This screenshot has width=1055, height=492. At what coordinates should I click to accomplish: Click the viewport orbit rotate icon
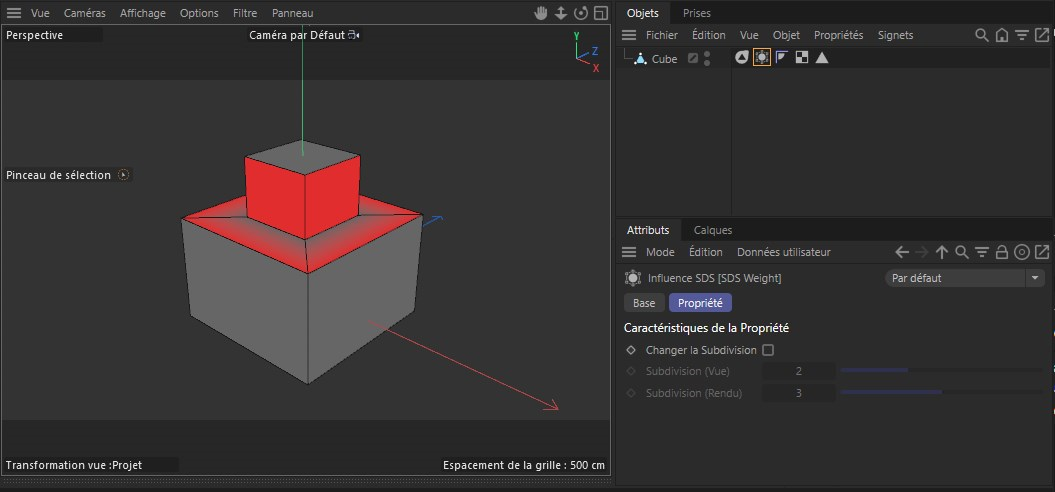(580, 13)
